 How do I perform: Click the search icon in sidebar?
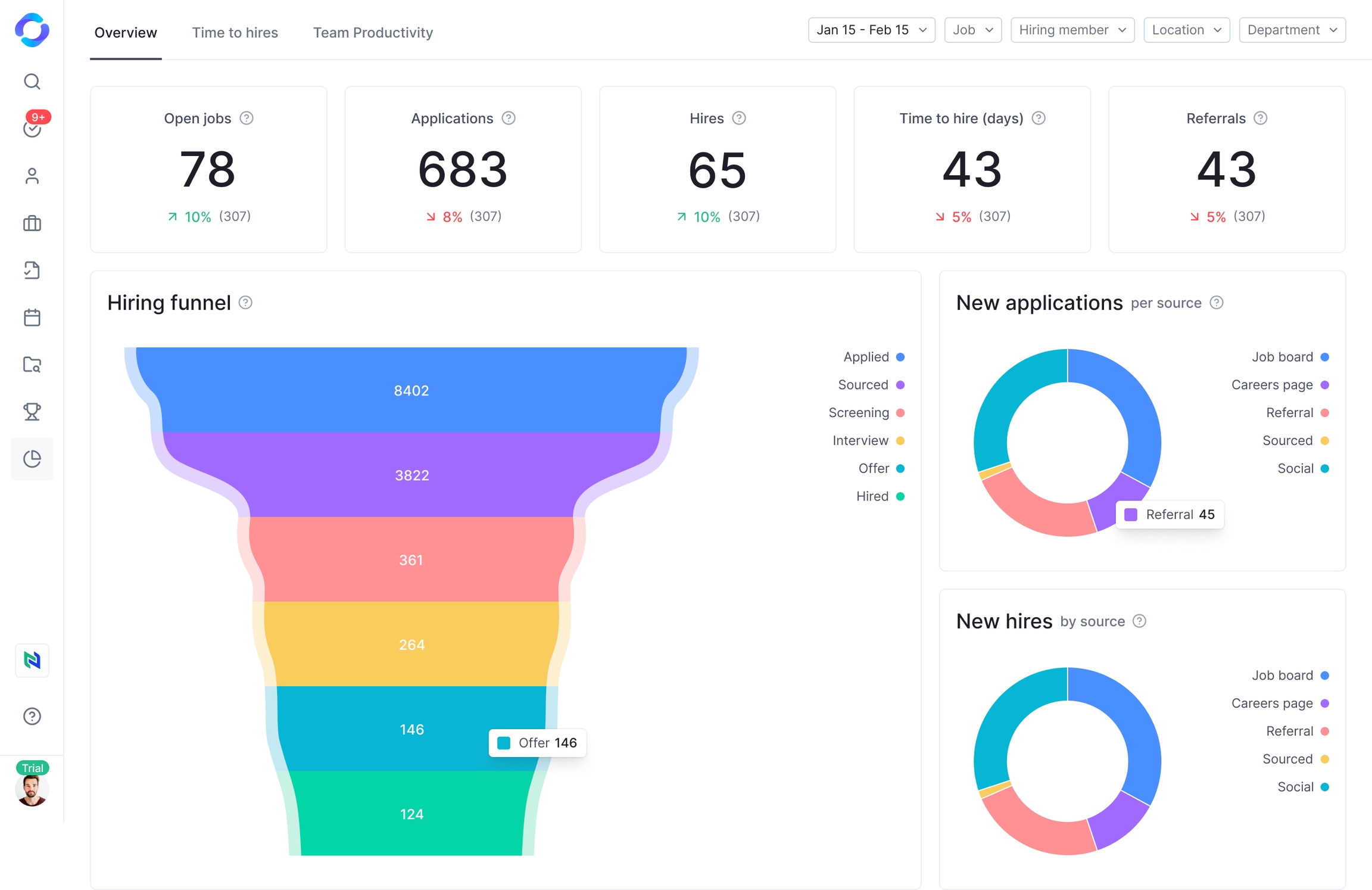pyautogui.click(x=32, y=81)
